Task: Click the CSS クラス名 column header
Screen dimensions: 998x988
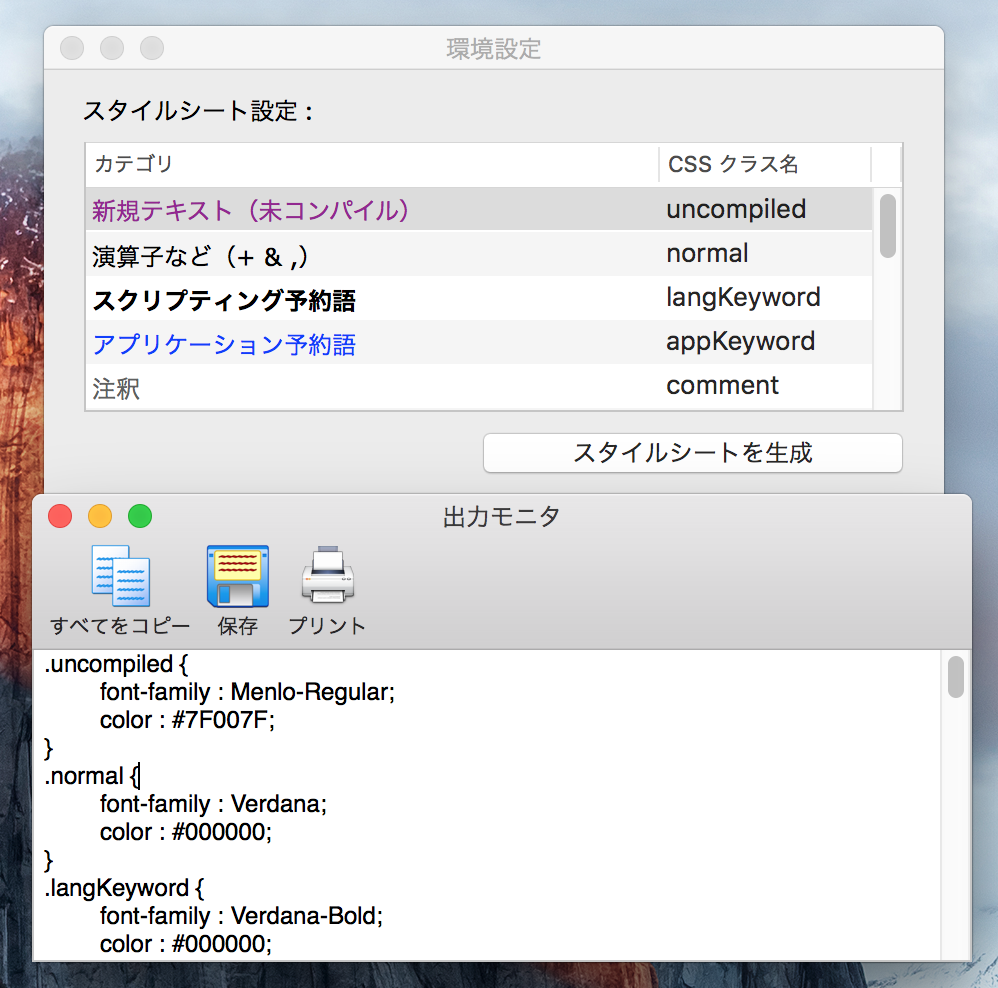Action: 765,164
